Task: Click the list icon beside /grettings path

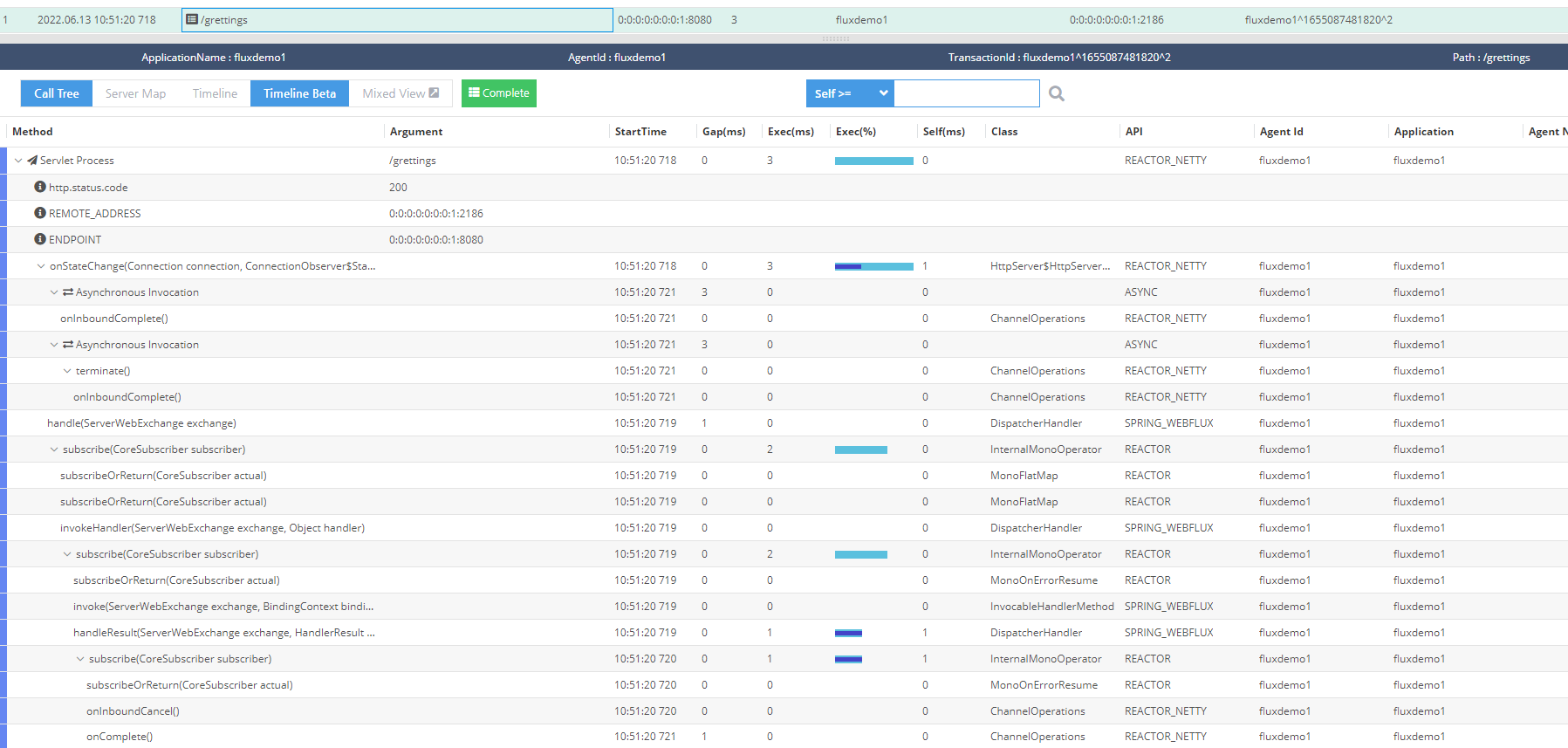Action: pos(192,19)
